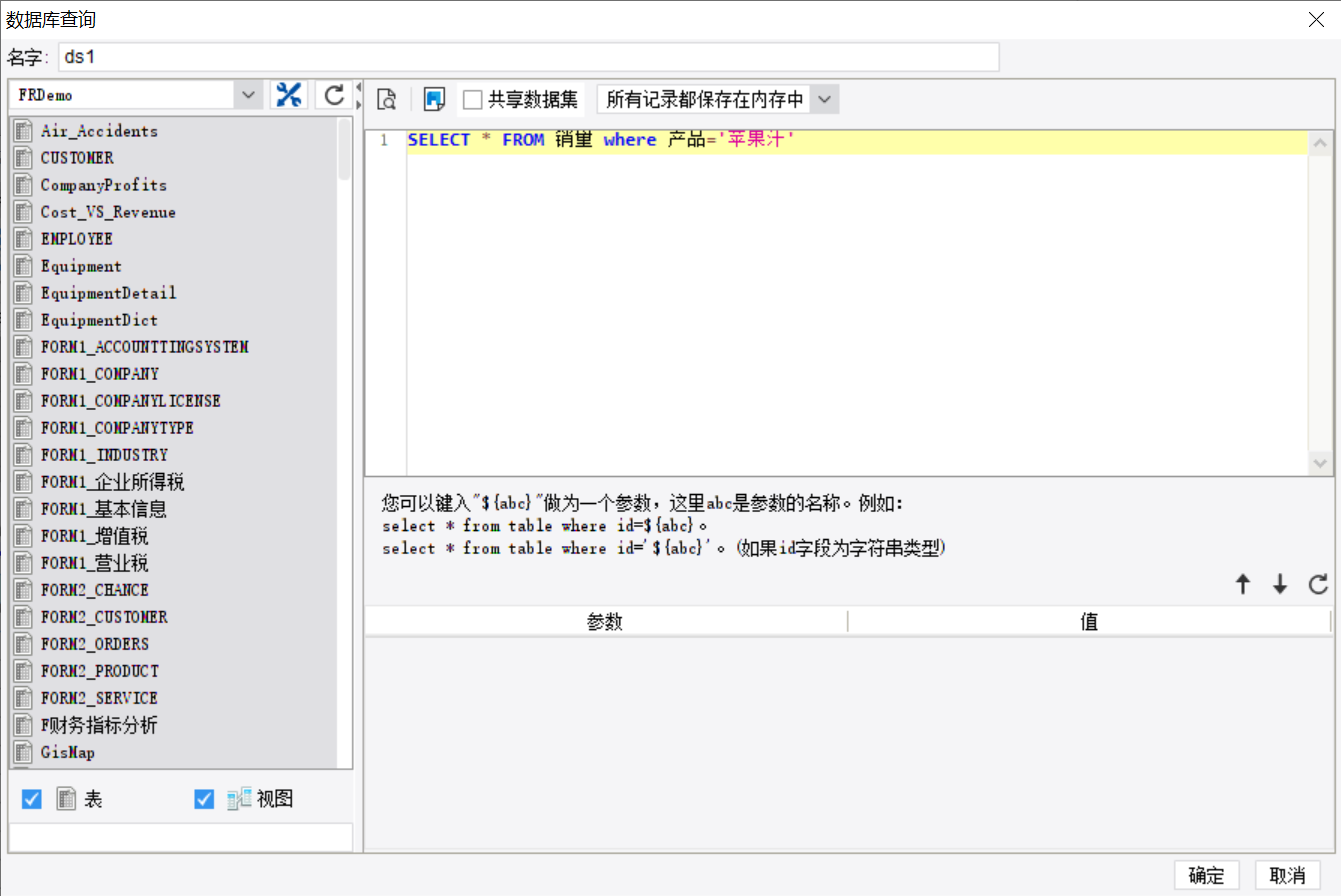Click the blue stored-procedure toolbar icon
Viewport: 1341px width, 896px height.
click(x=434, y=99)
